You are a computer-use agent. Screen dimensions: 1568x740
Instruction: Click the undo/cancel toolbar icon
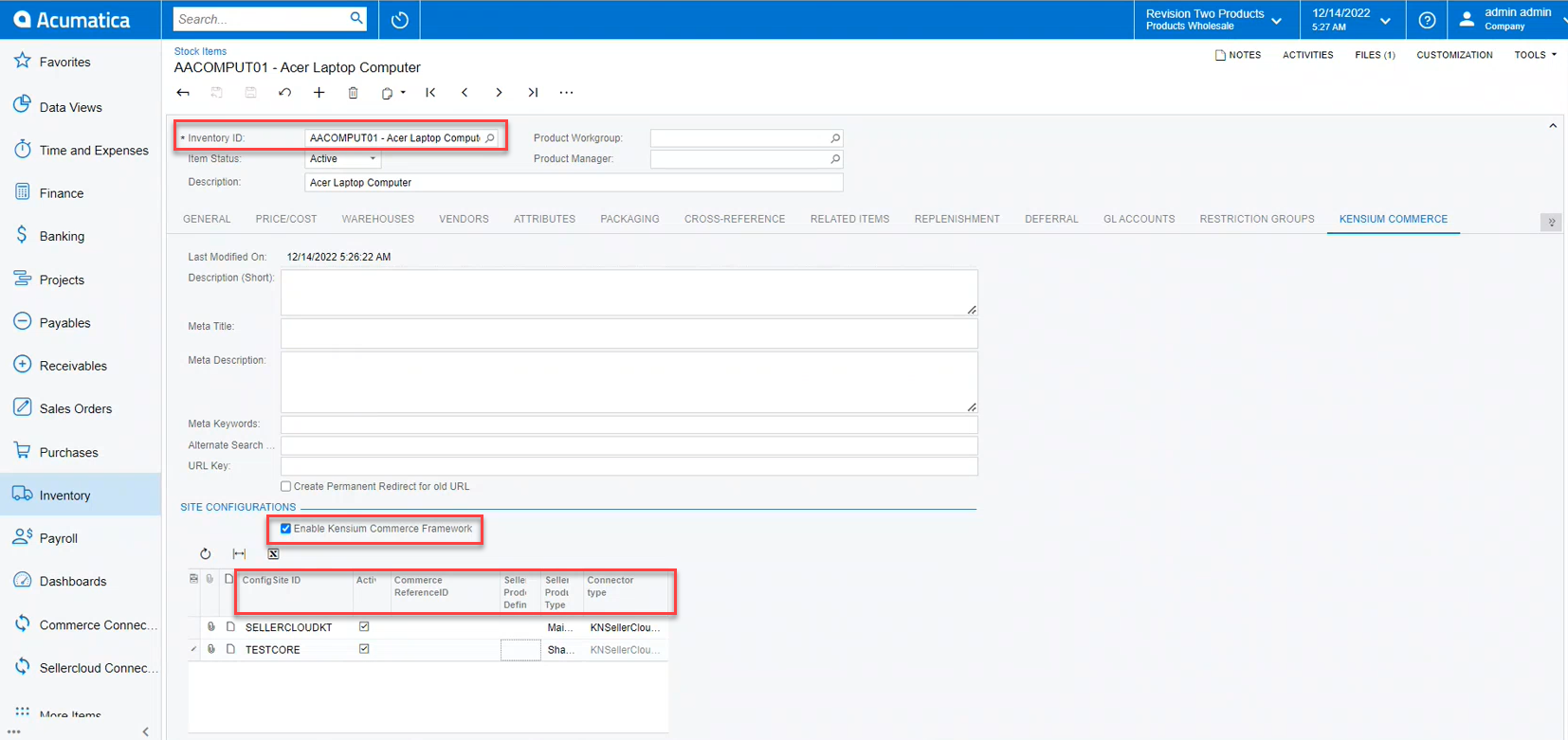(x=284, y=93)
